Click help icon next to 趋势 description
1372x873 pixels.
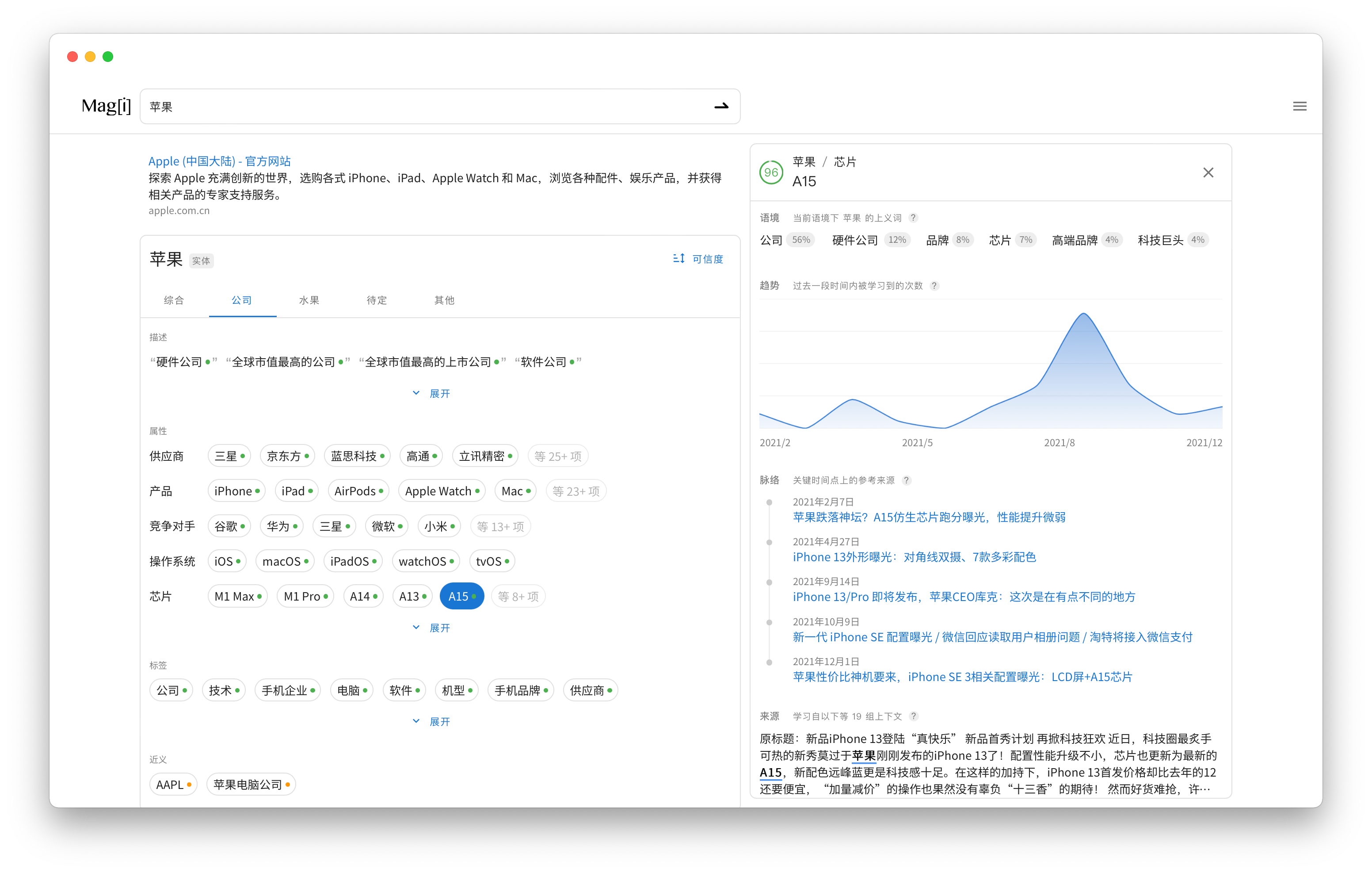coord(934,286)
